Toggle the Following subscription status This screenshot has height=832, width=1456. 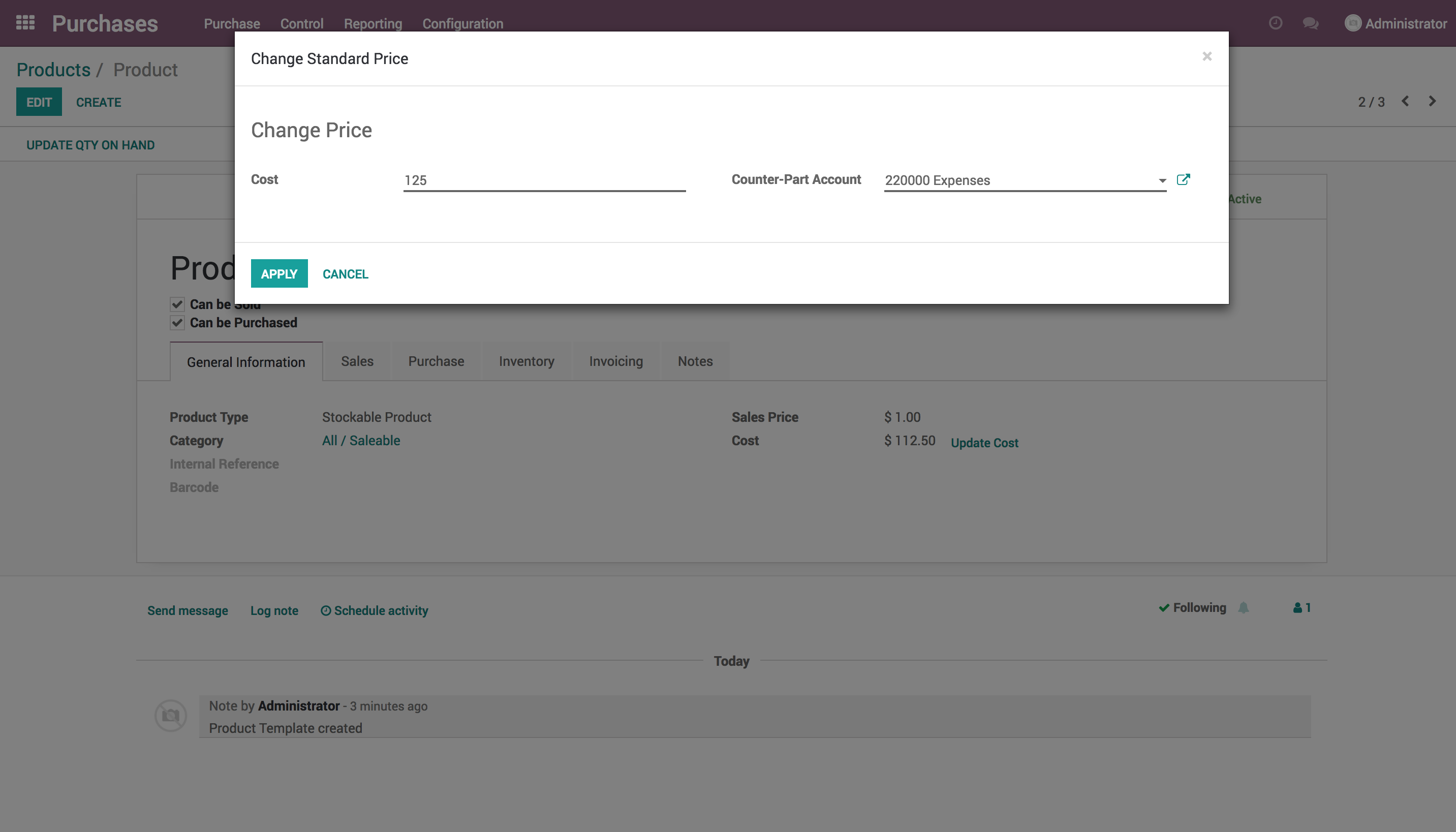pos(1192,608)
